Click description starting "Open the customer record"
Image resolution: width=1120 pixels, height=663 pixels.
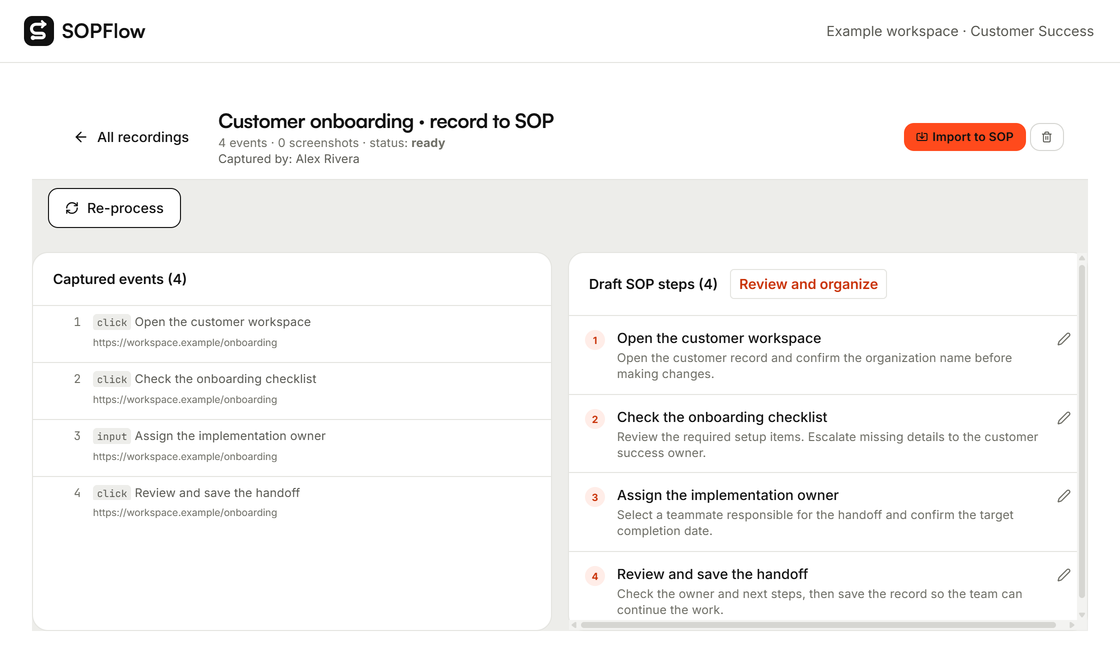[x=814, y=366]
